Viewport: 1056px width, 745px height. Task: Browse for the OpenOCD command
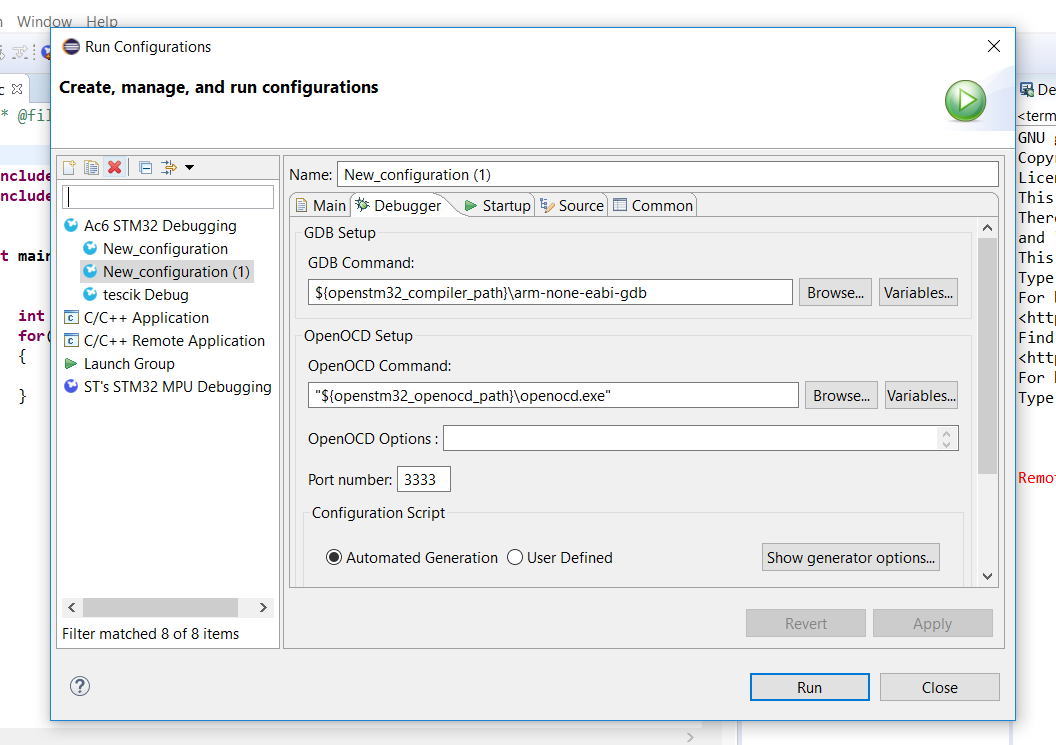[841, 395]
